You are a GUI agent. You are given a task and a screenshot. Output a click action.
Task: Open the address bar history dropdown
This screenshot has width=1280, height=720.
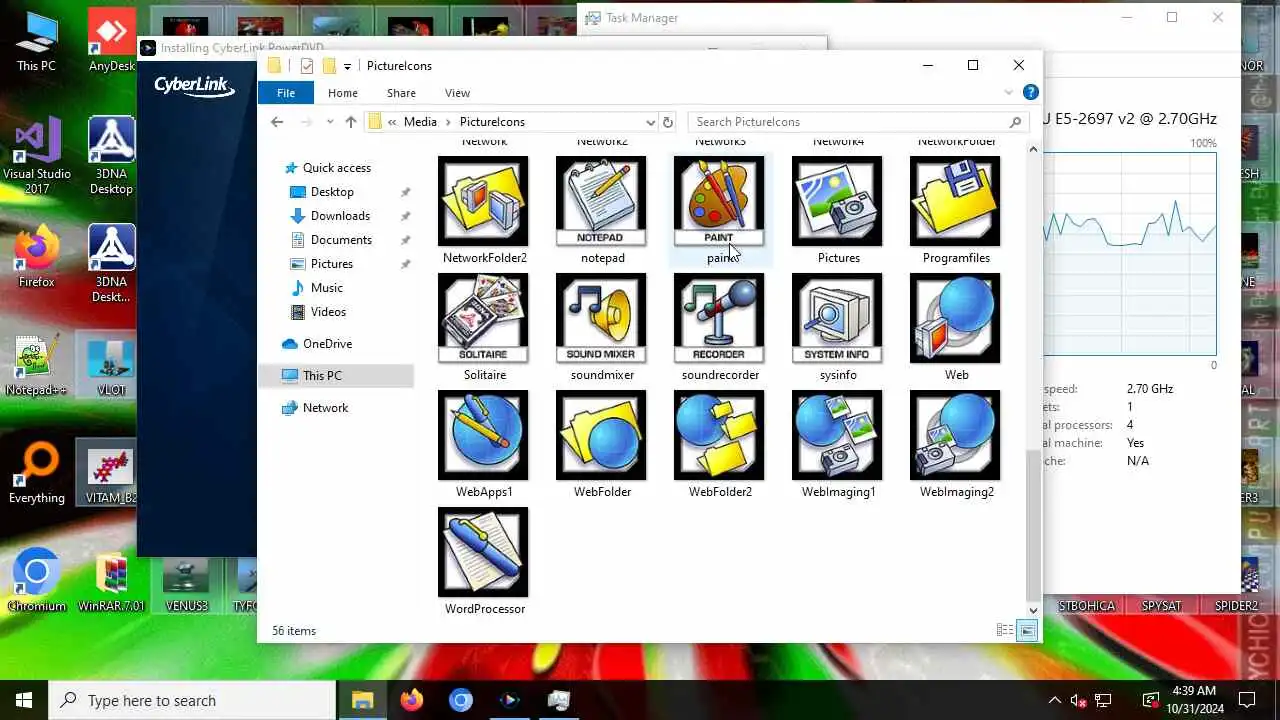(651, 122)
